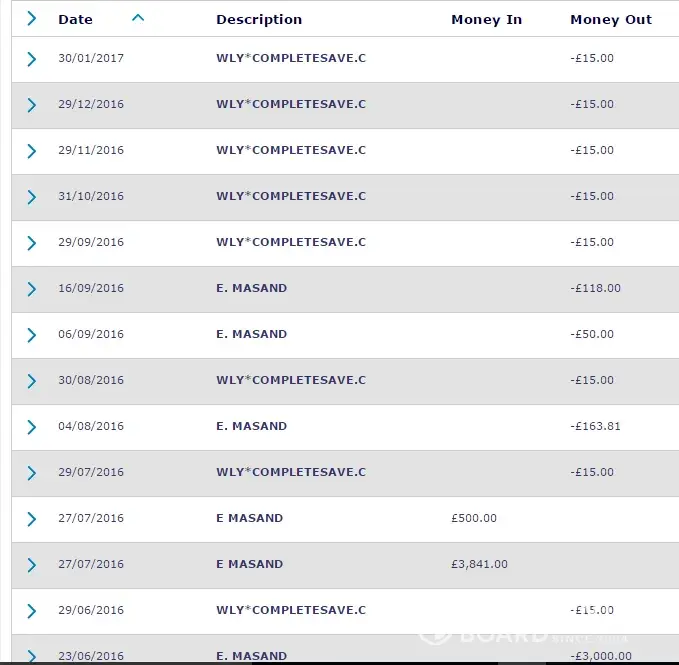The height and width of the screenshot is (665, 679).
Task: Click the header row expand chevron
Action: 32,18
